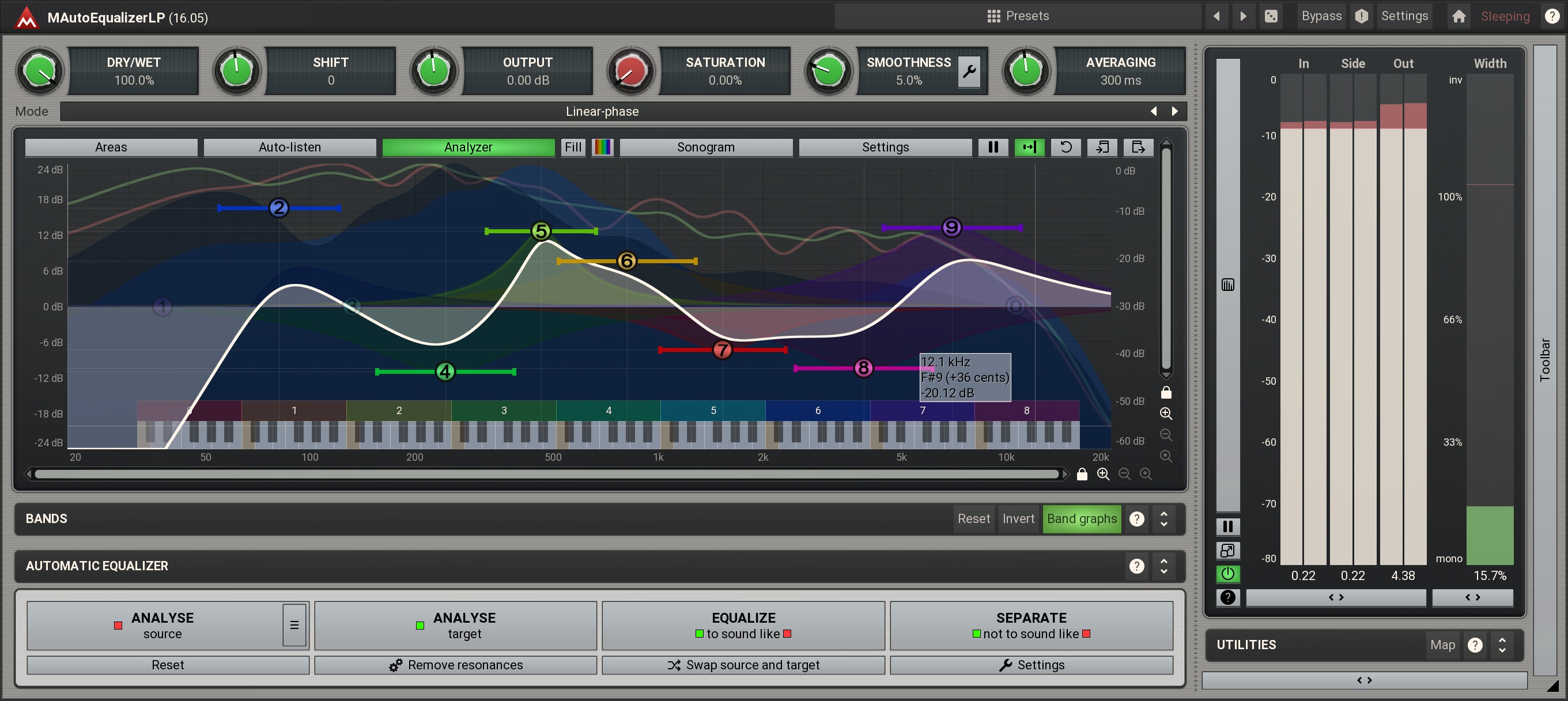
Task: Expand or collapse the BANDS panel
Action: (x=1164, y=519)
